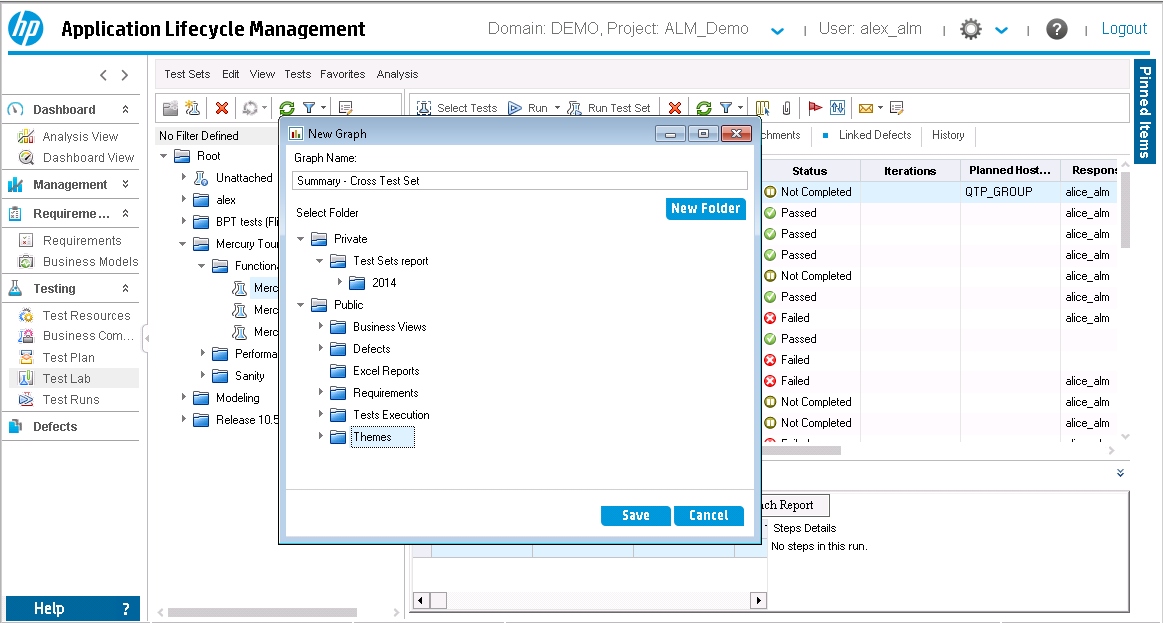Click red delete X in execution grid toolbar

674,108
